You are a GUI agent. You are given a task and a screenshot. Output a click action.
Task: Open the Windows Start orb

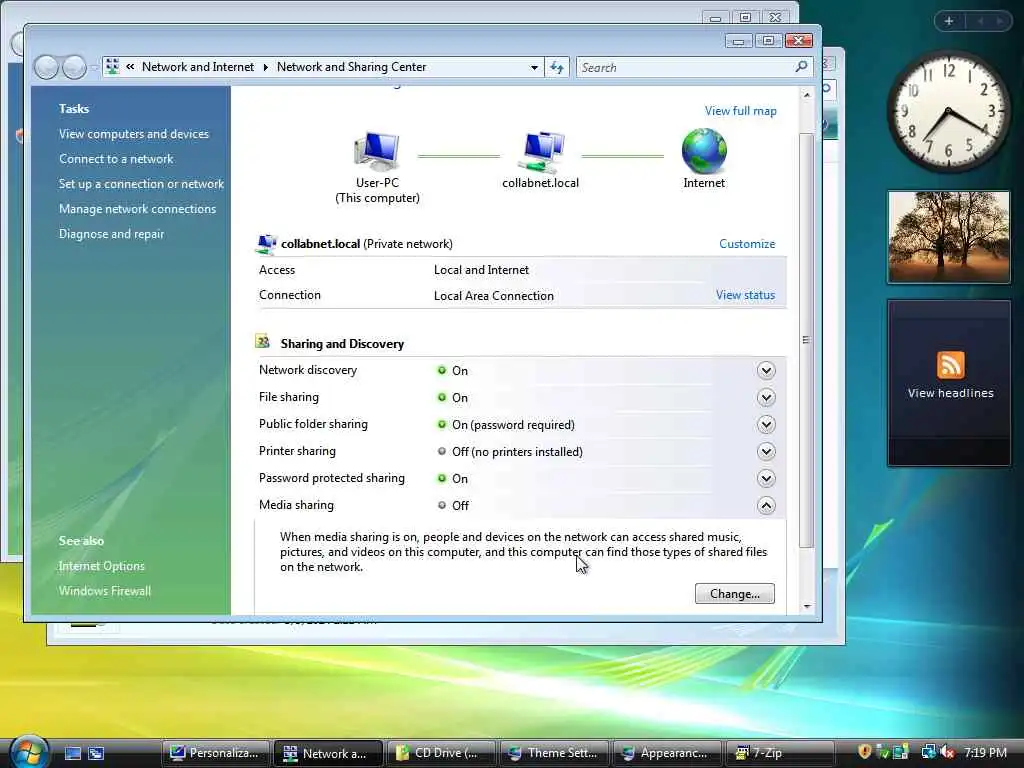(29, 751)
